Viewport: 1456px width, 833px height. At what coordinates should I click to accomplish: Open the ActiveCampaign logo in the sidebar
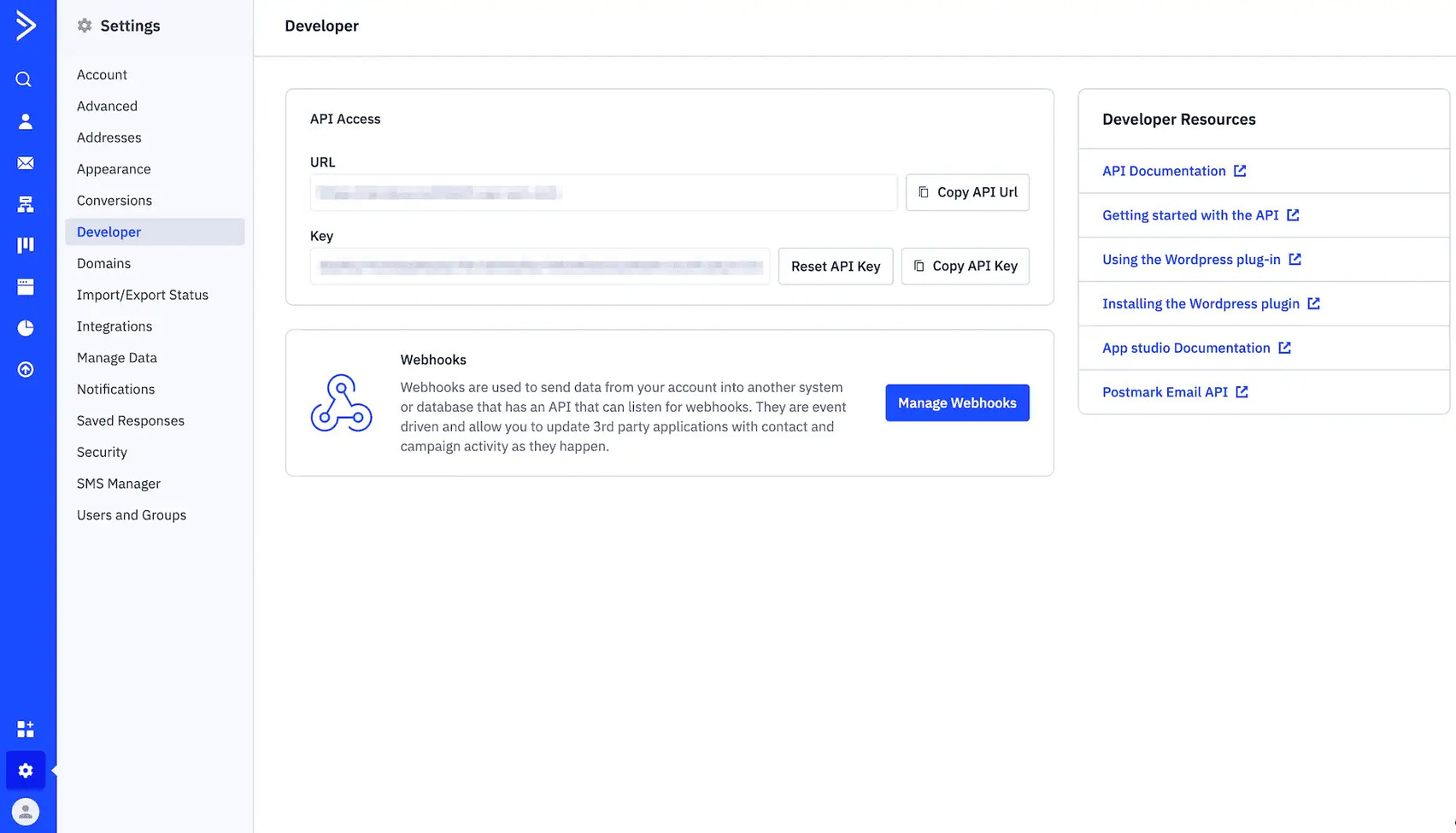pyautogui.click(x=26, y=26)
